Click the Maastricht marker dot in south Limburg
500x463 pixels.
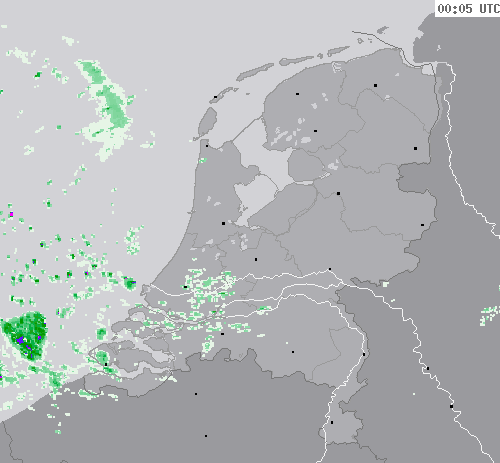332,423
